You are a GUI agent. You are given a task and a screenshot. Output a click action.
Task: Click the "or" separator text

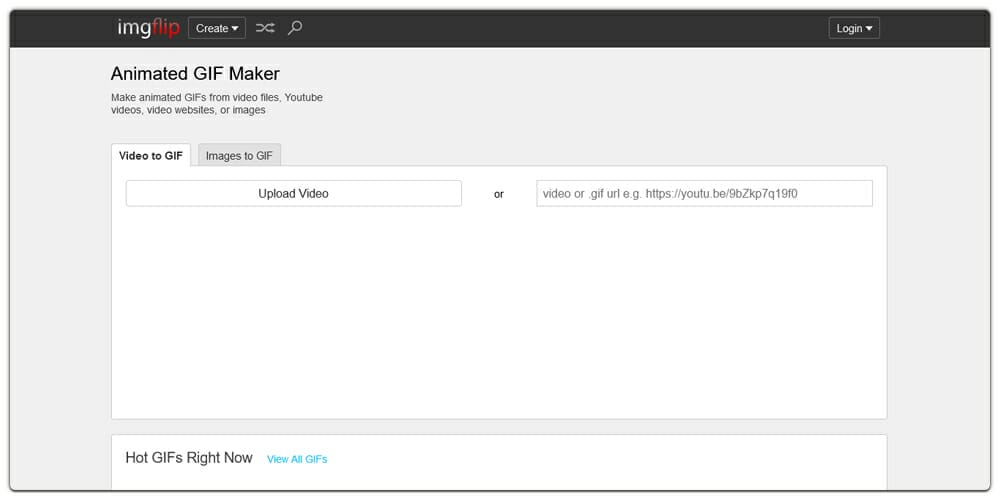499,194
